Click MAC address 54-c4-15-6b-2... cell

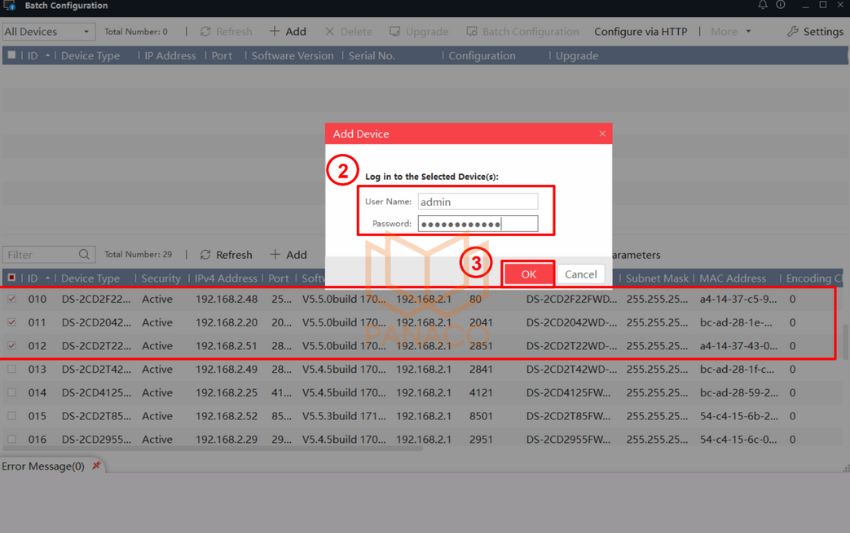(738, 415)
